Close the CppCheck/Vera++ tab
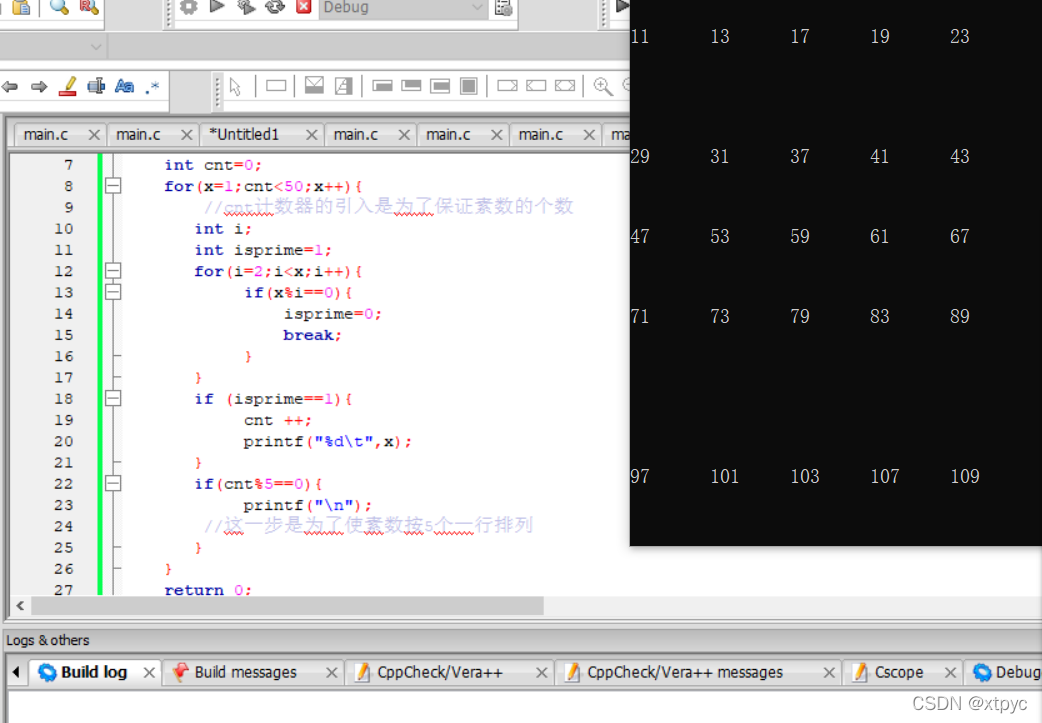Image resolution: width=1042 pixels, height=723 pixels. coord(542,672)
